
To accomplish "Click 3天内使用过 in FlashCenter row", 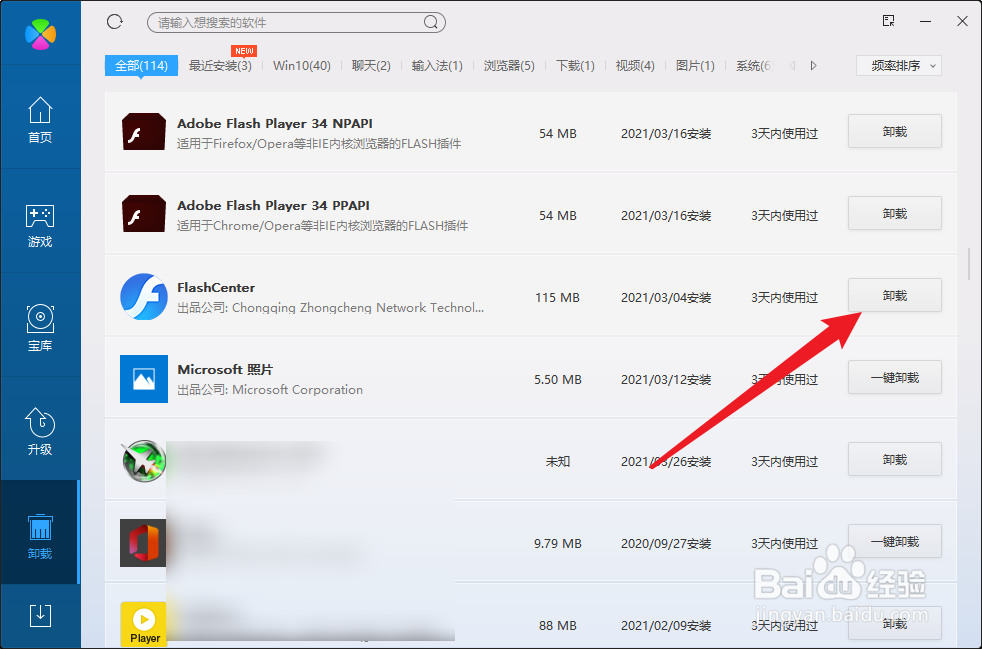I will (785, 298).
